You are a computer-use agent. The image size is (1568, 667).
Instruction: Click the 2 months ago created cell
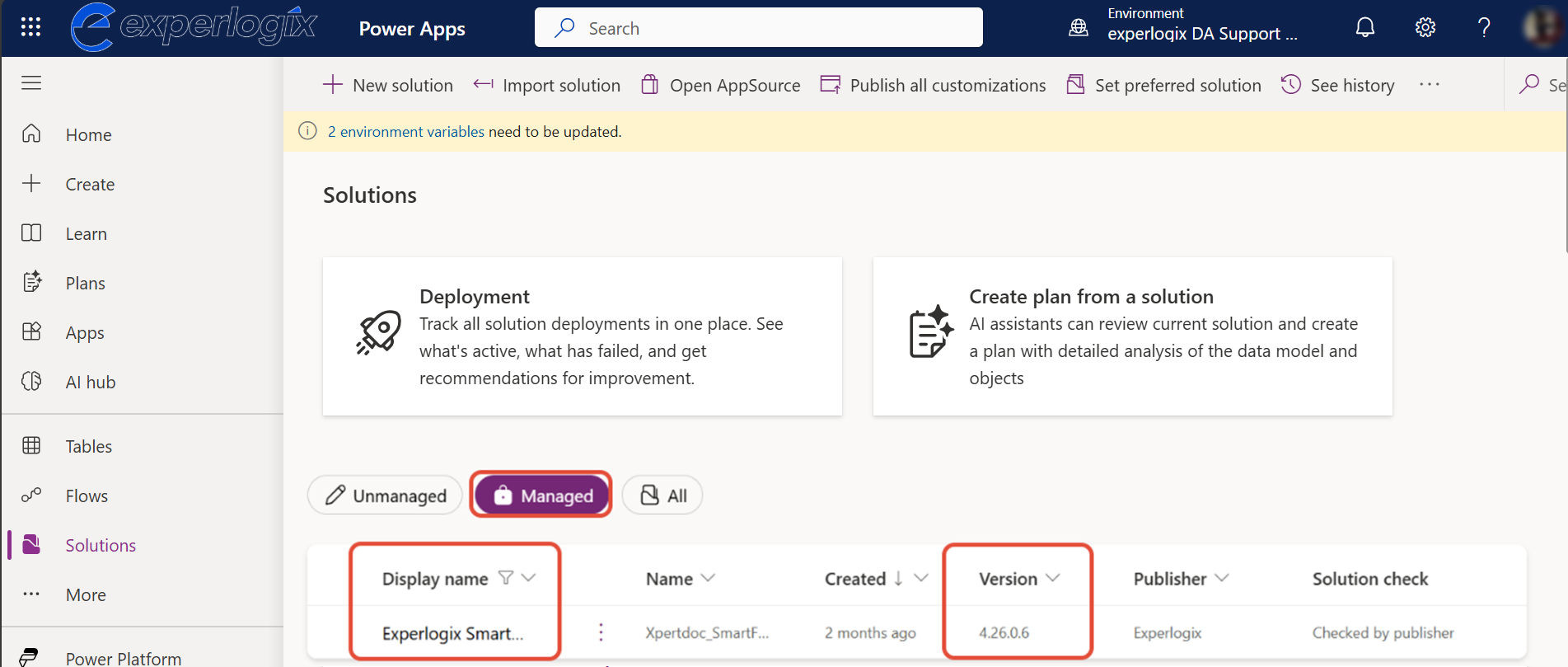pyautogui.click(x=870, y=632)
